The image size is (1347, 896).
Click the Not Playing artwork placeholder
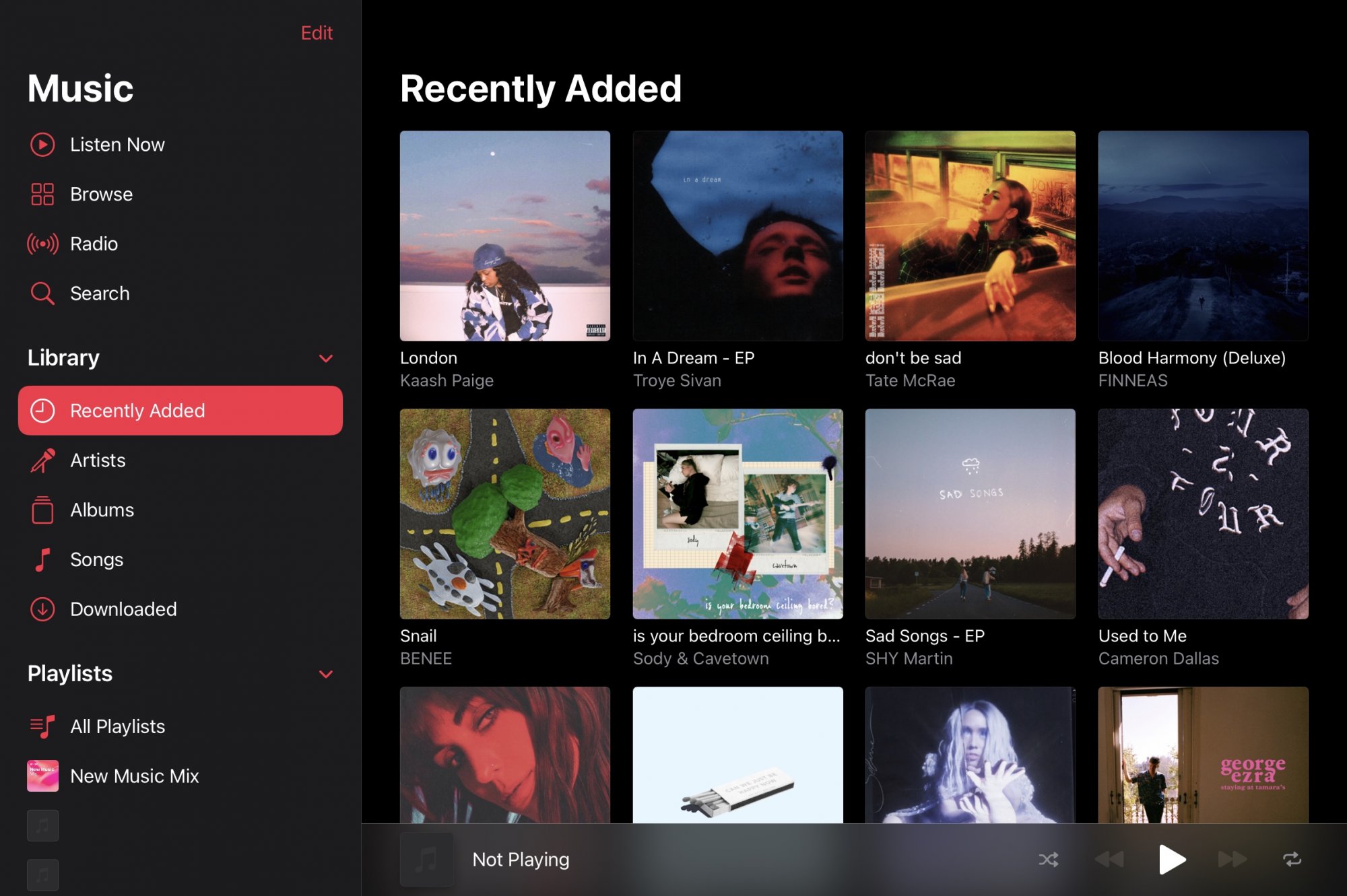pyautogui.click(x=426, y=860)
